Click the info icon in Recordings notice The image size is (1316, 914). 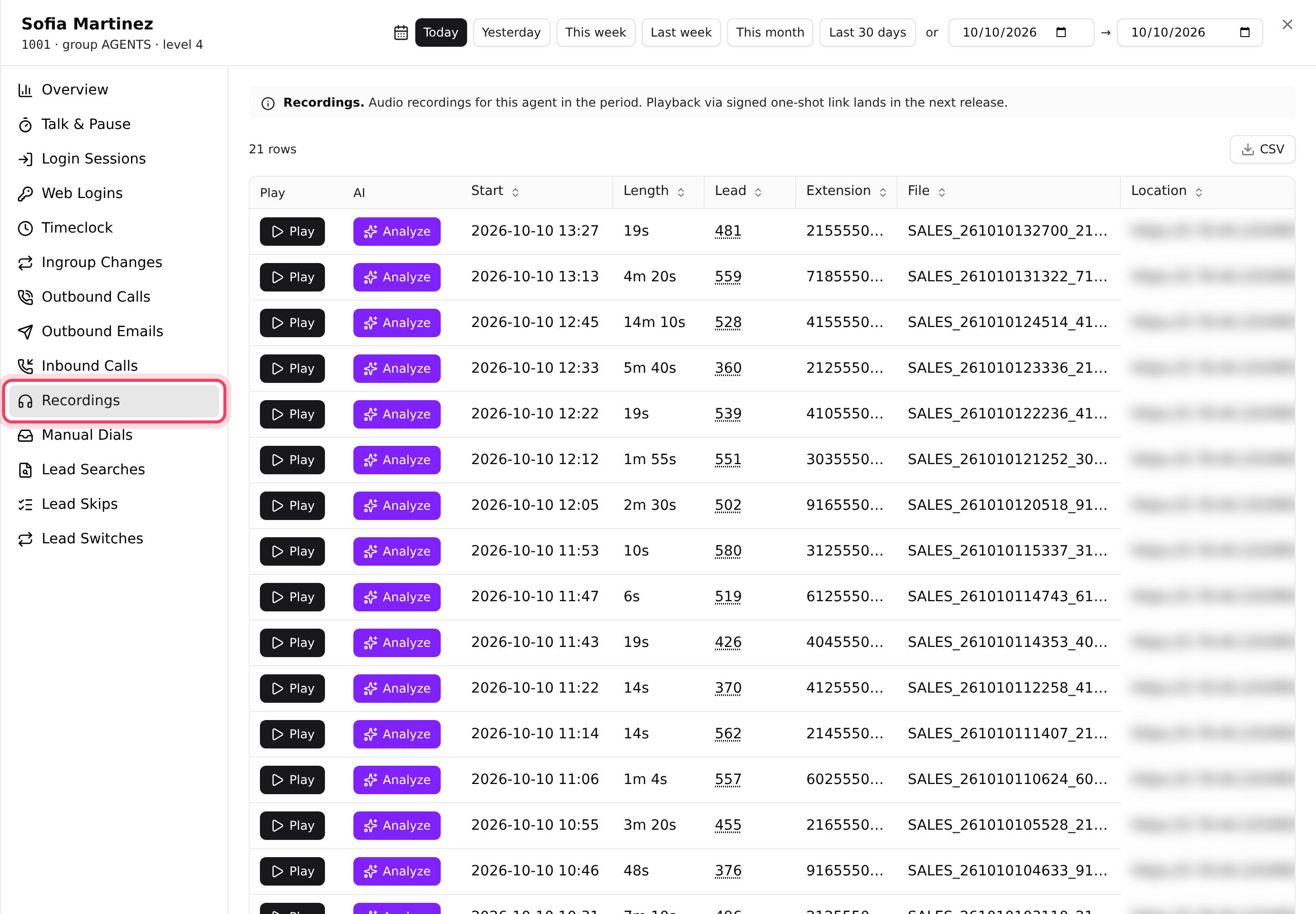(268, 104)
